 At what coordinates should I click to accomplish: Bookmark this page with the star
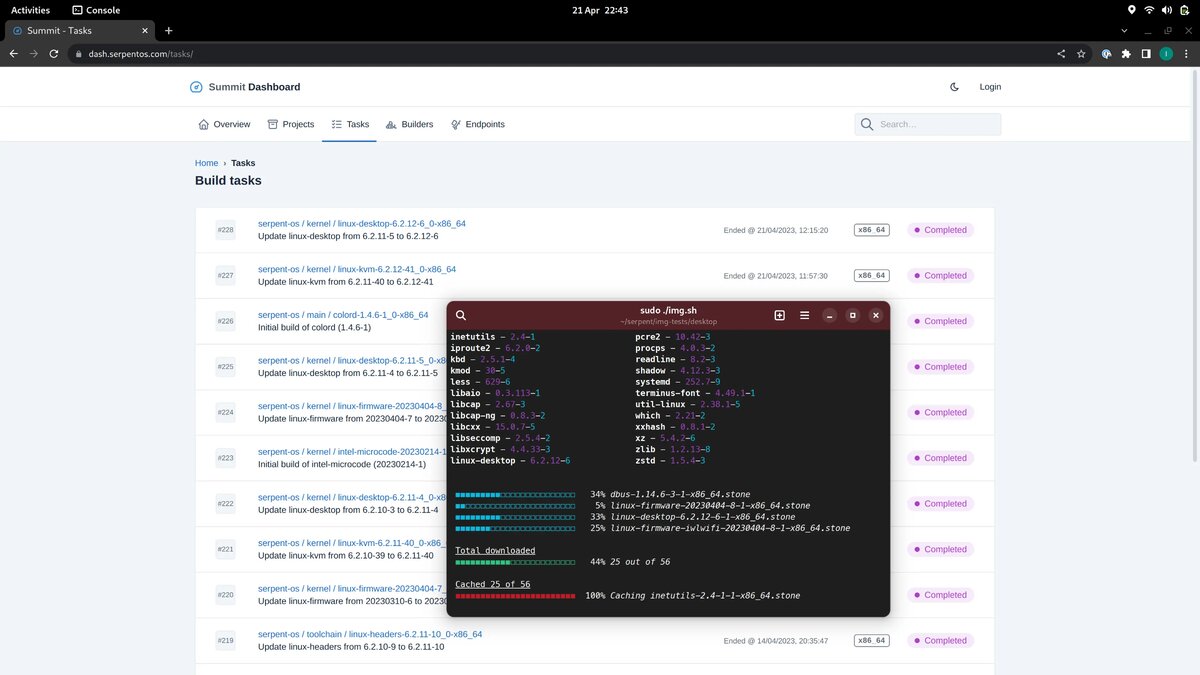pyautogui.click(x=1081, y=54)
